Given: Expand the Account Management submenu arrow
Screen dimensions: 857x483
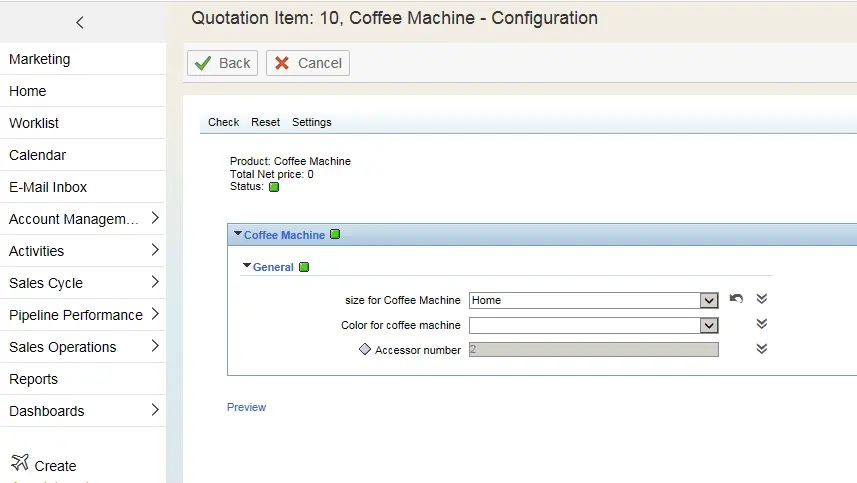Looking at the screenshot, I should click(155, 219).
